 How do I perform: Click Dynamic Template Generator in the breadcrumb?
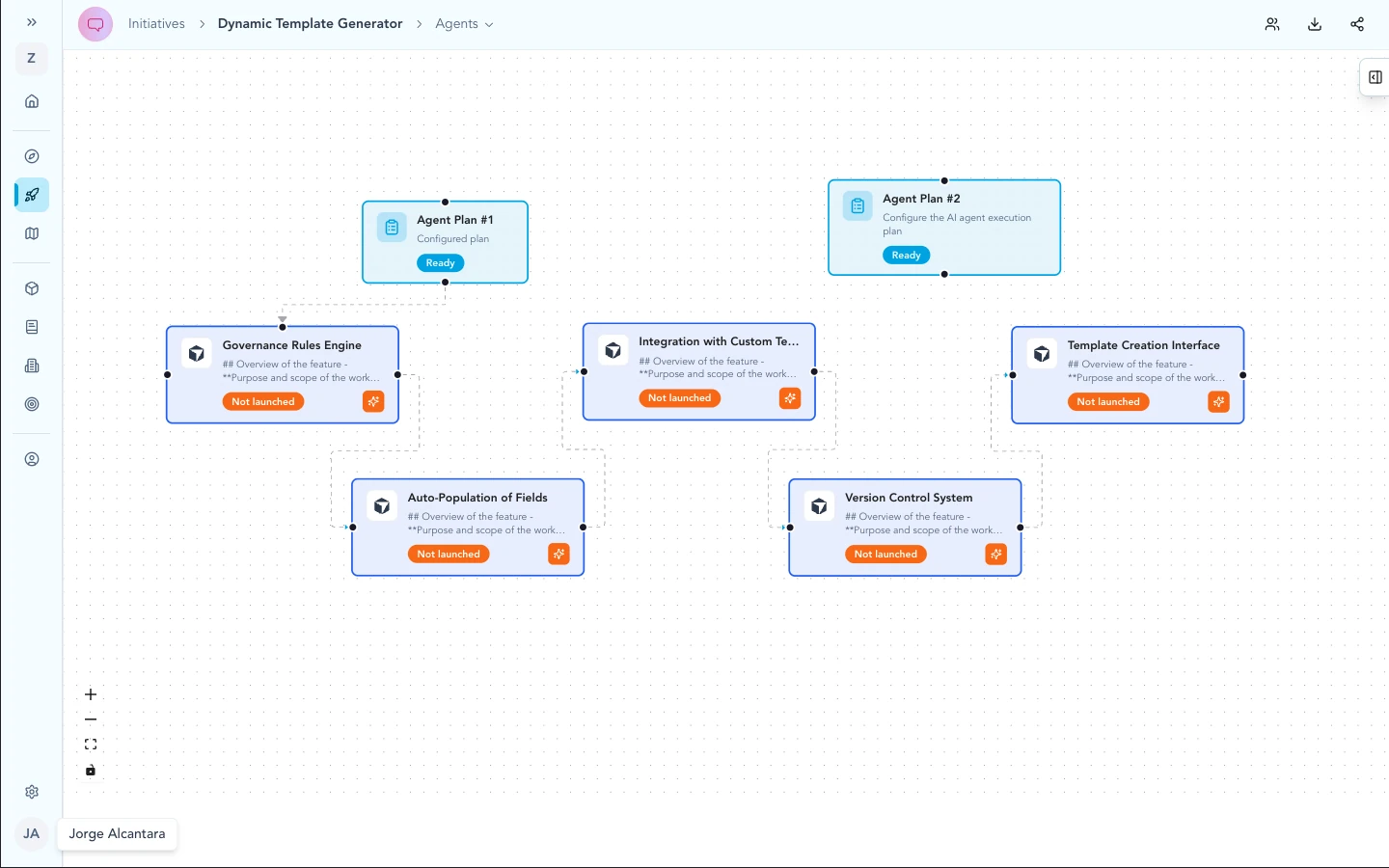(310, 23)
